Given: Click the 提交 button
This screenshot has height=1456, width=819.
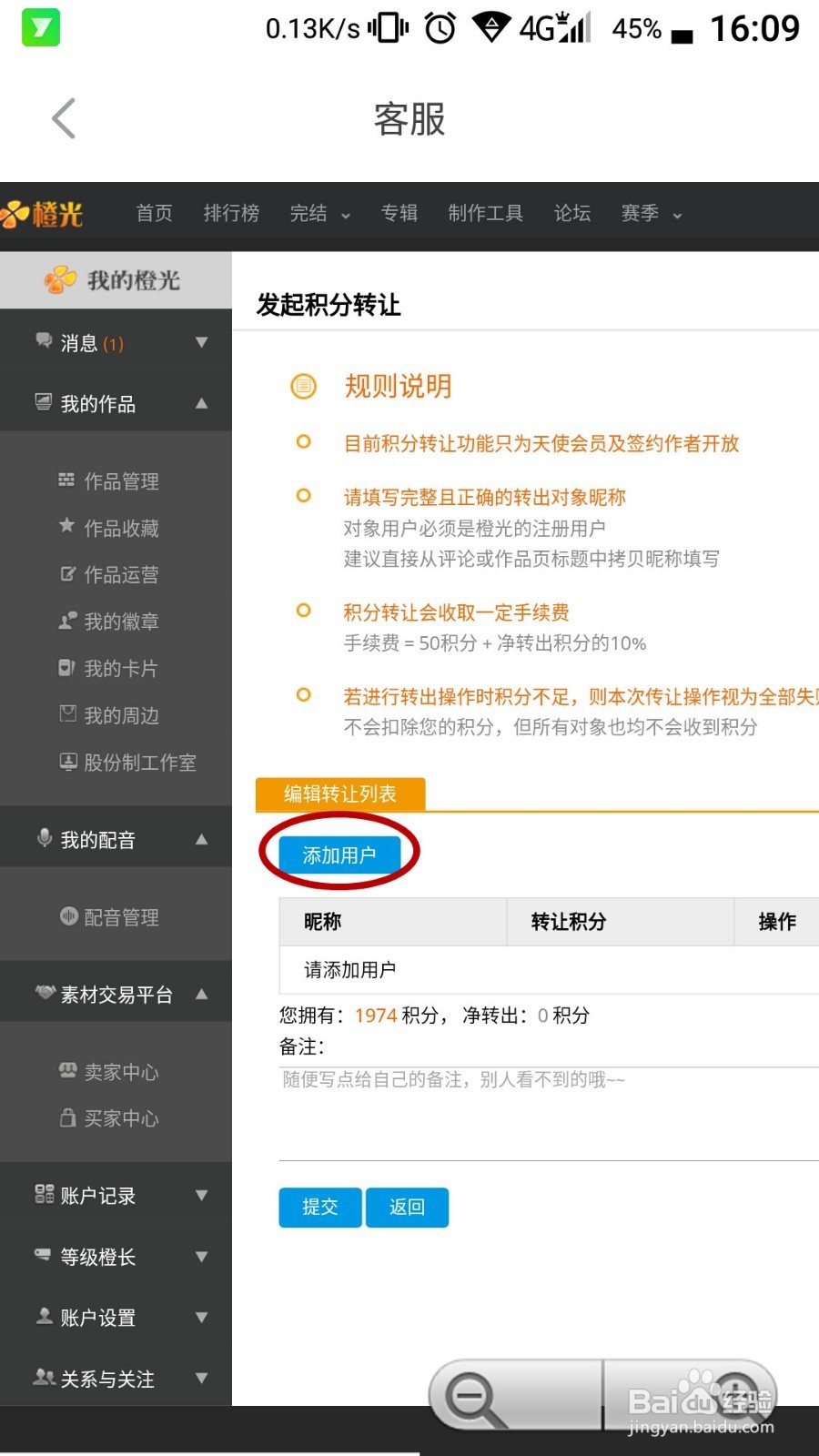Looking at the screenshot, I should (x=320, y=1208).
